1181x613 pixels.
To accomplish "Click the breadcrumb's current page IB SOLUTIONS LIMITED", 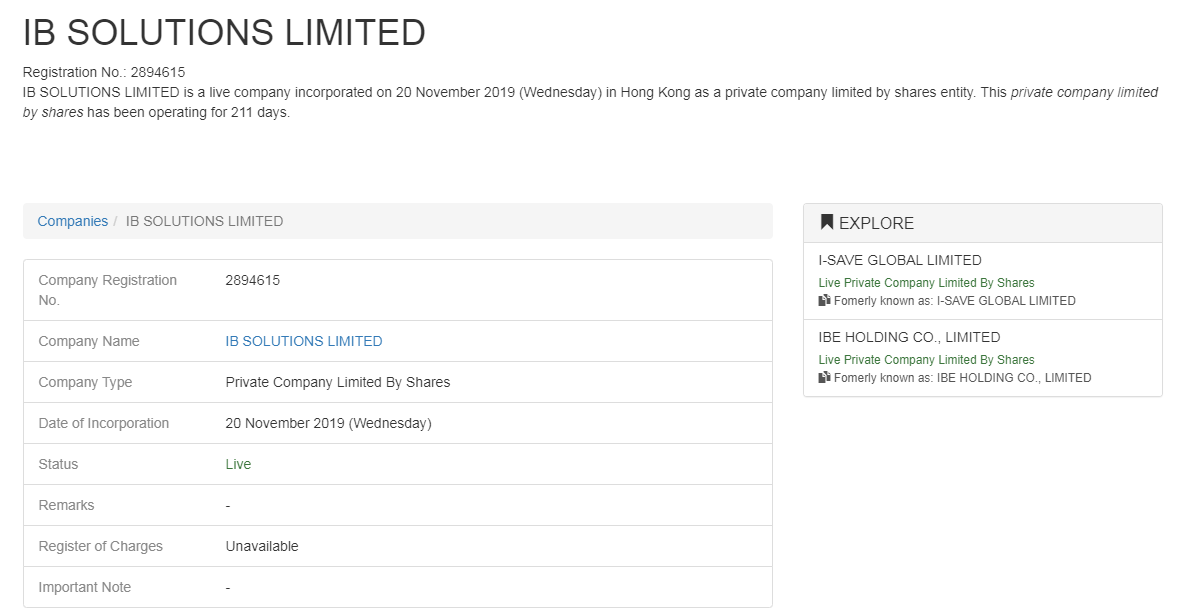I will point(204,221).
